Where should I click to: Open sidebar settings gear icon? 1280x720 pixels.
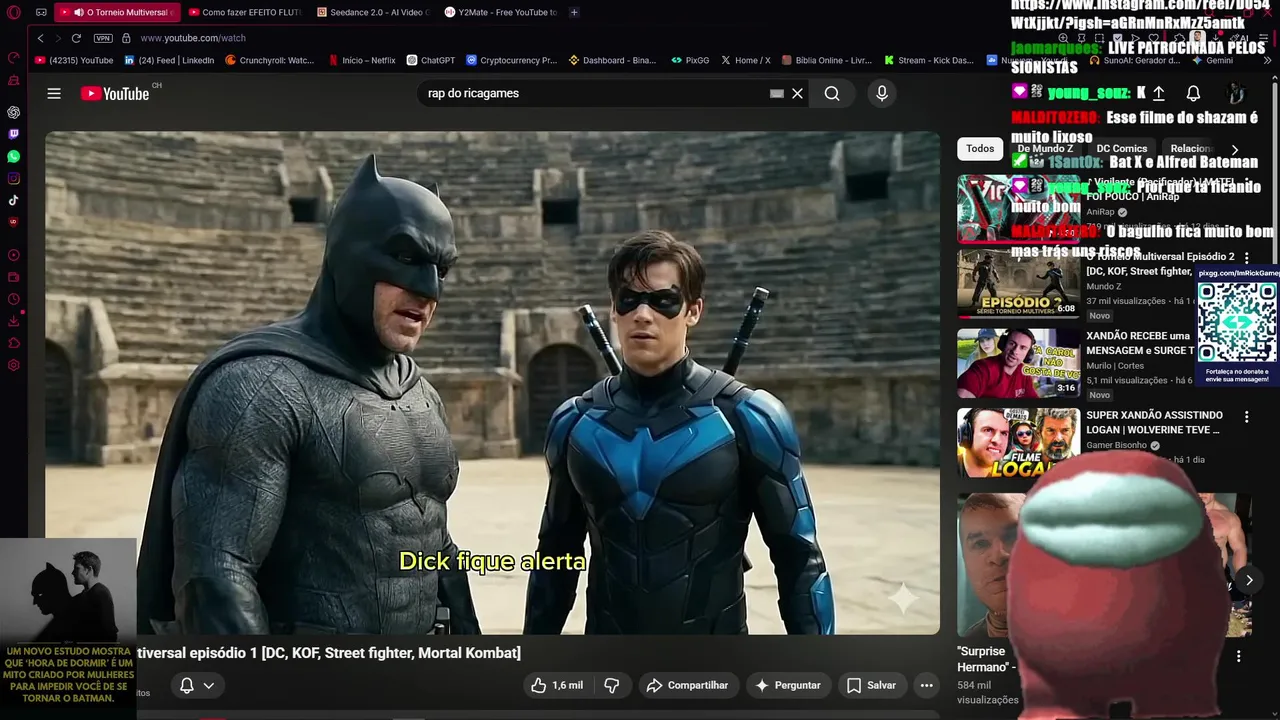point(13,365)
